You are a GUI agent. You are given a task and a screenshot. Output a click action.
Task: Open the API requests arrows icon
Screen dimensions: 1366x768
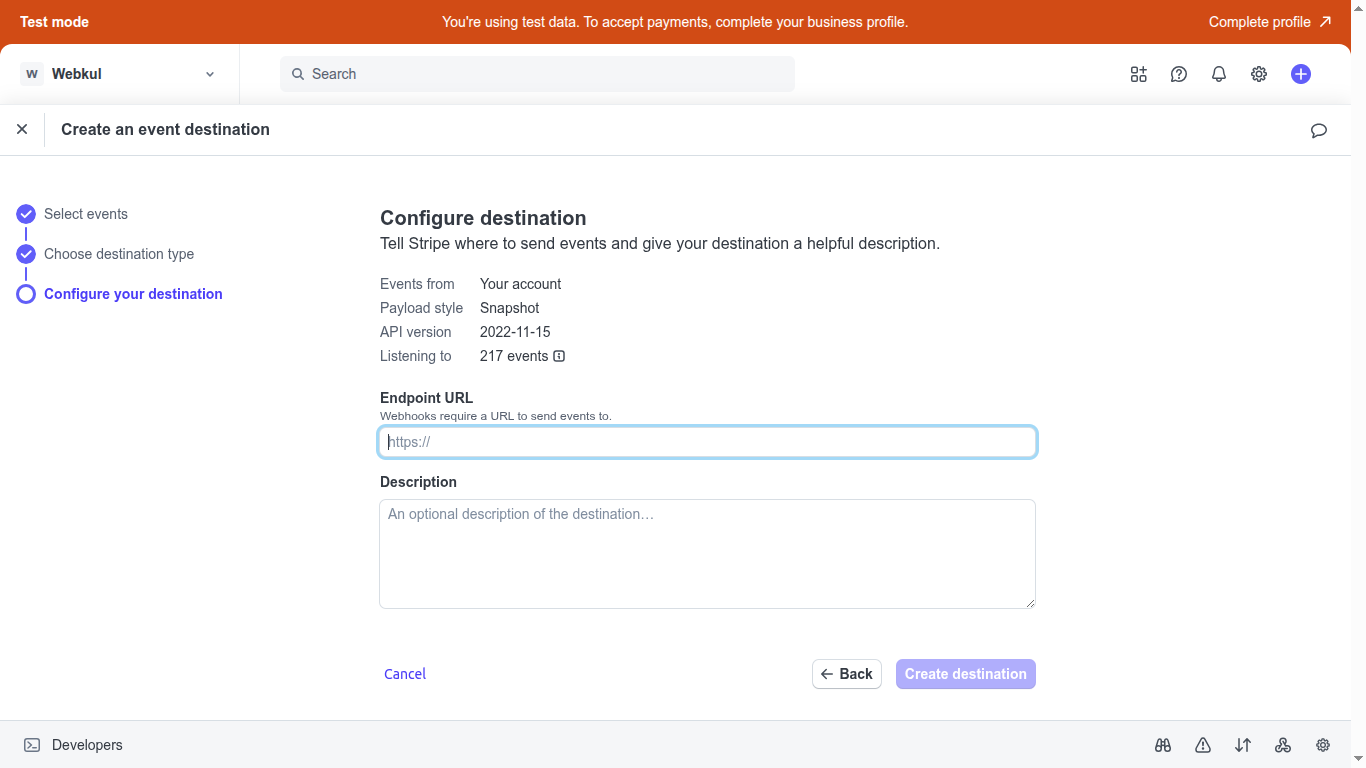click(x=1243, y=745)
